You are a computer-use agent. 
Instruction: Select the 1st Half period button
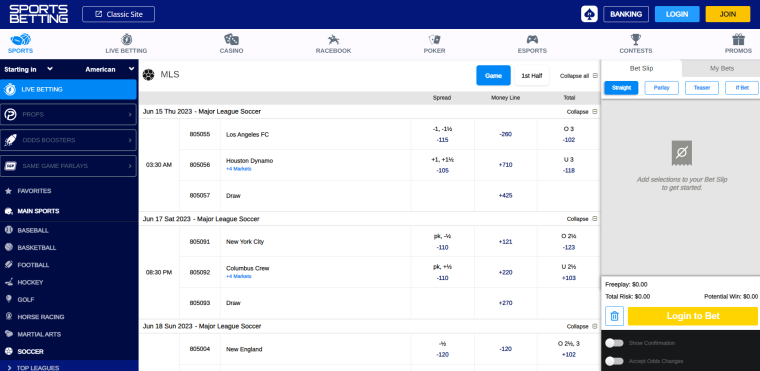tap(532, 75)
